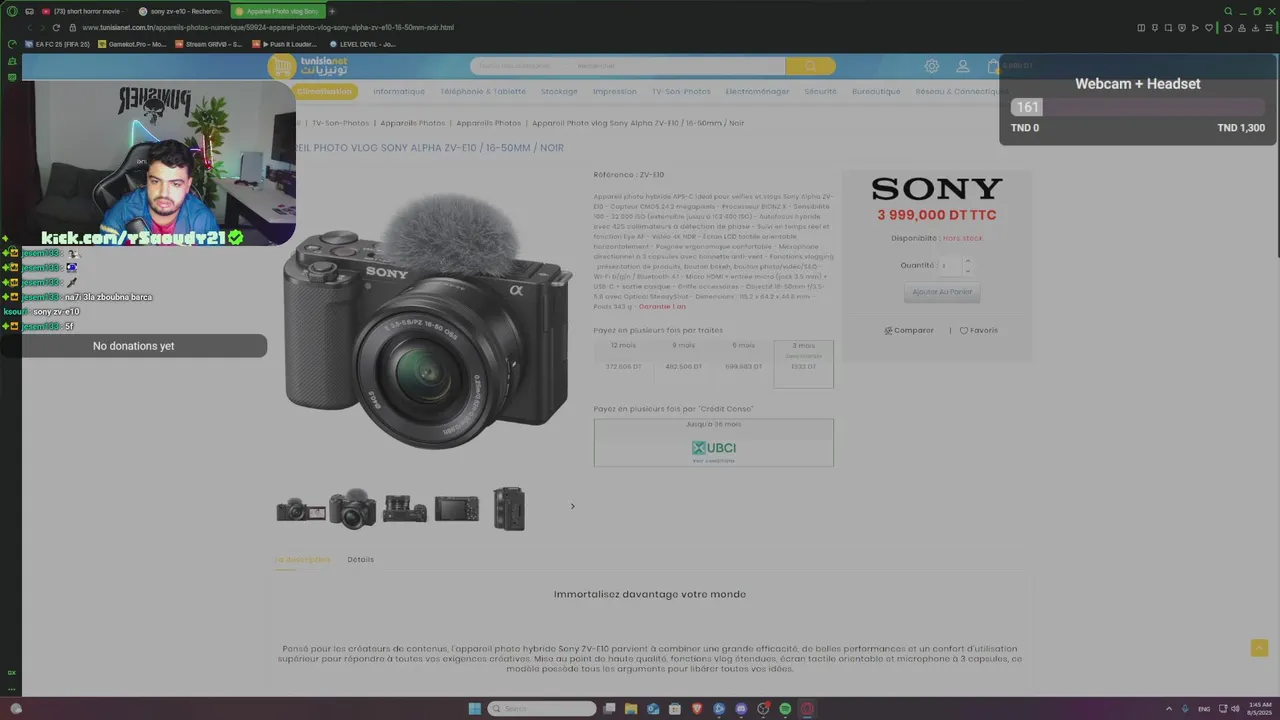Screen dimensions: 1280x720
Task: Open EA FC 25 bookmark
Action: coord(57,44)
